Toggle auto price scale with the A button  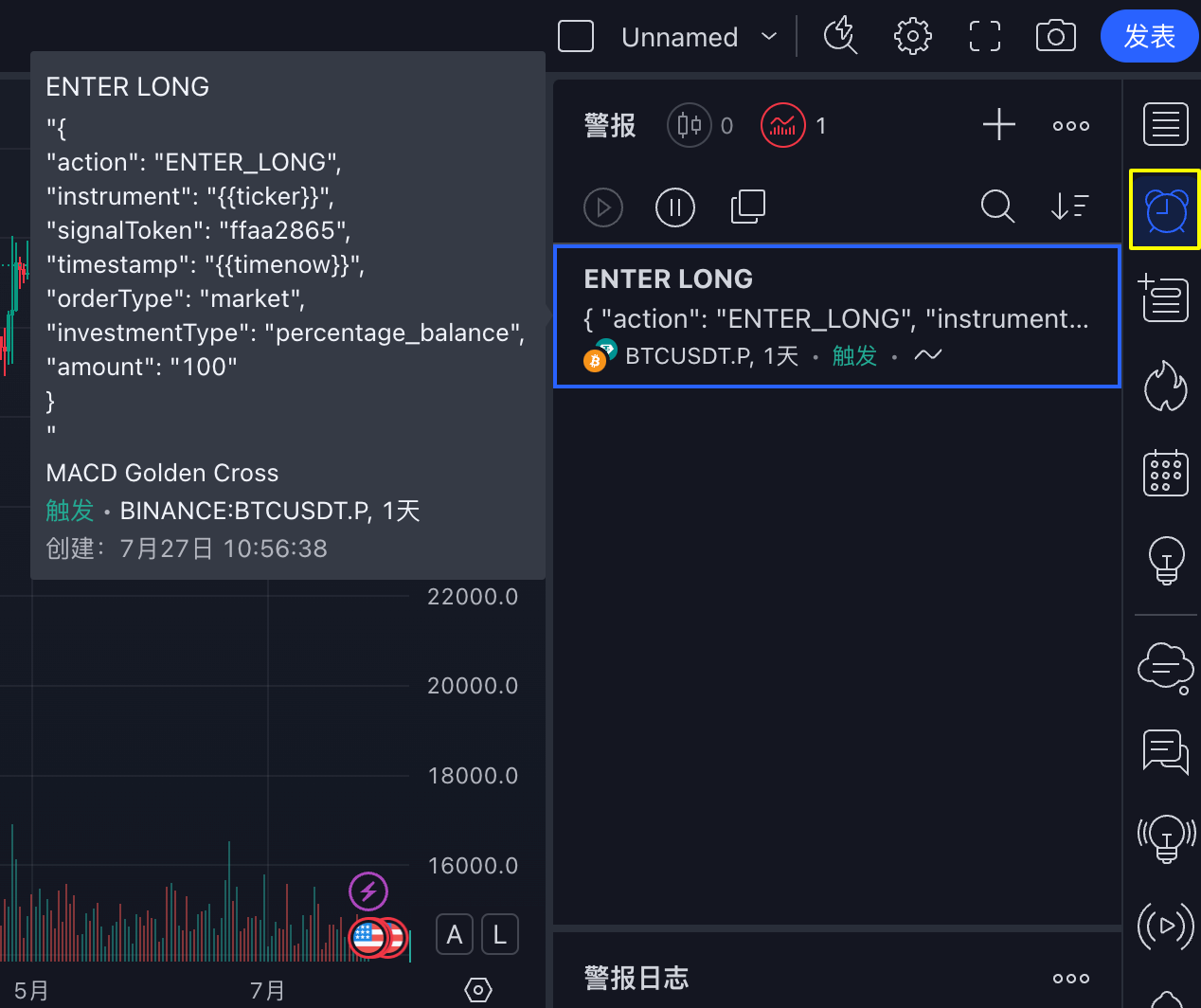454,934
